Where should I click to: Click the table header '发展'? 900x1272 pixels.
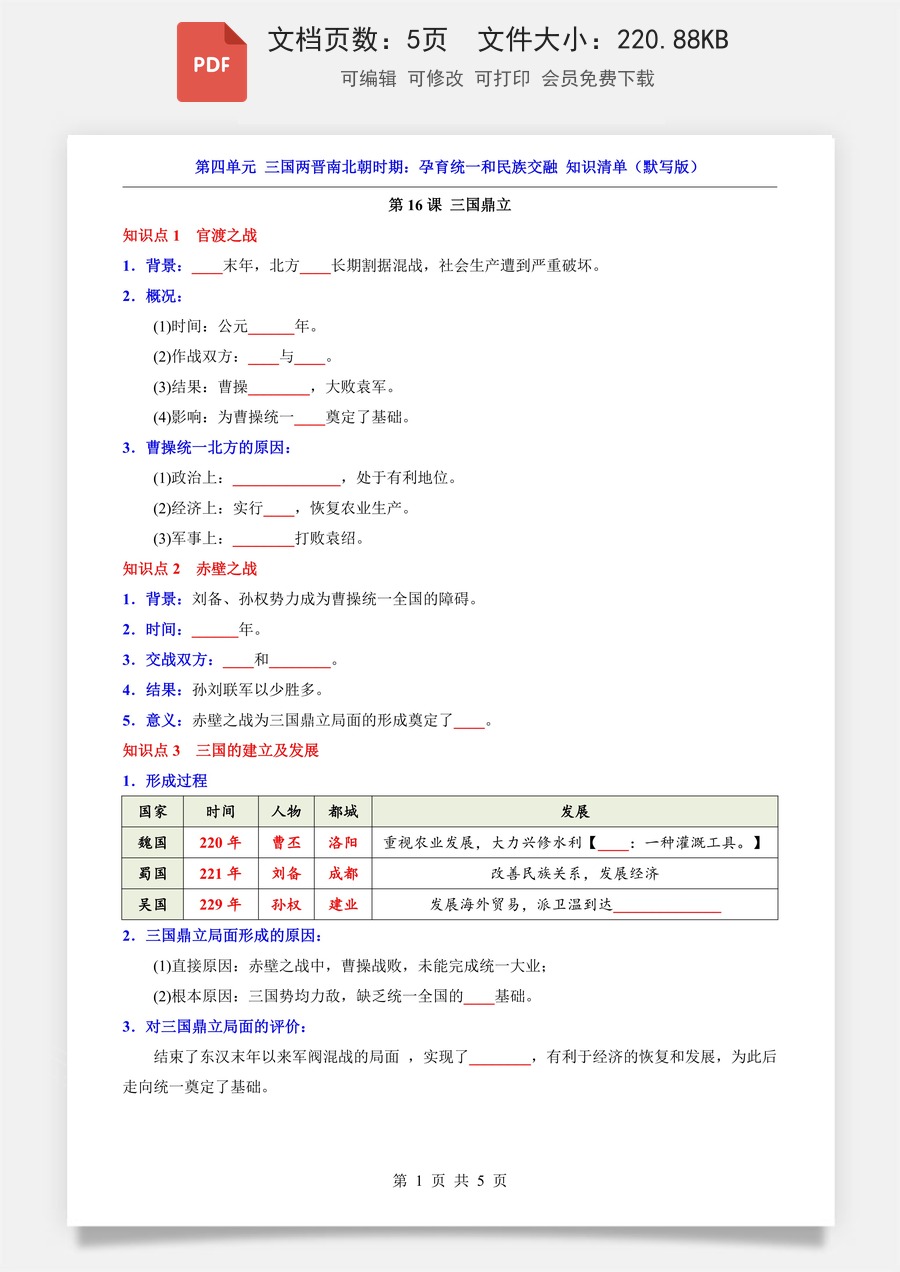575,812
